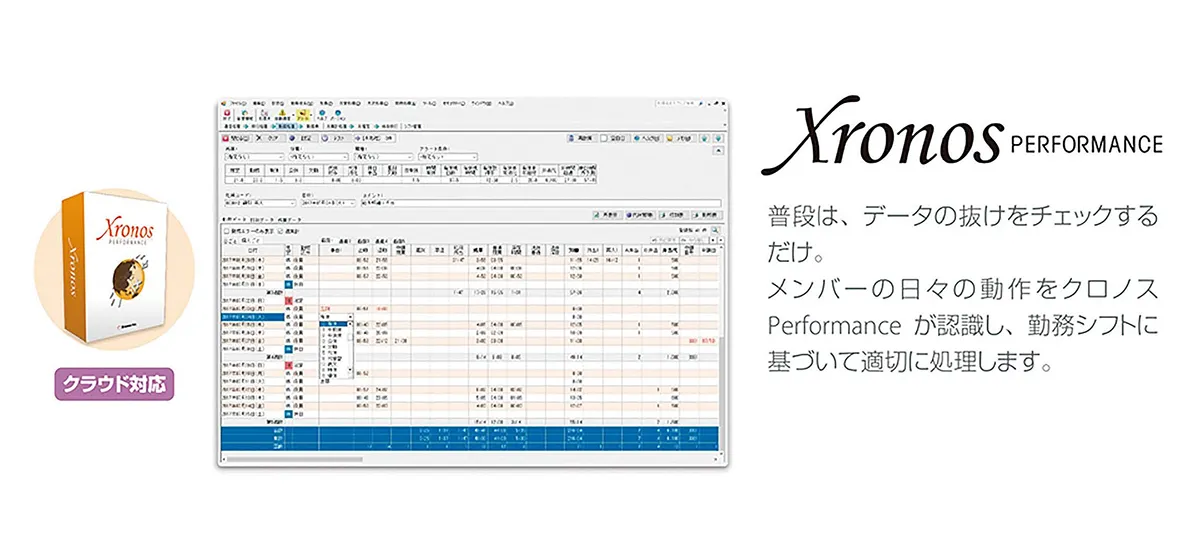
Task: Click the first down-arrow button at top right
Action: click(x=704, y=138)
